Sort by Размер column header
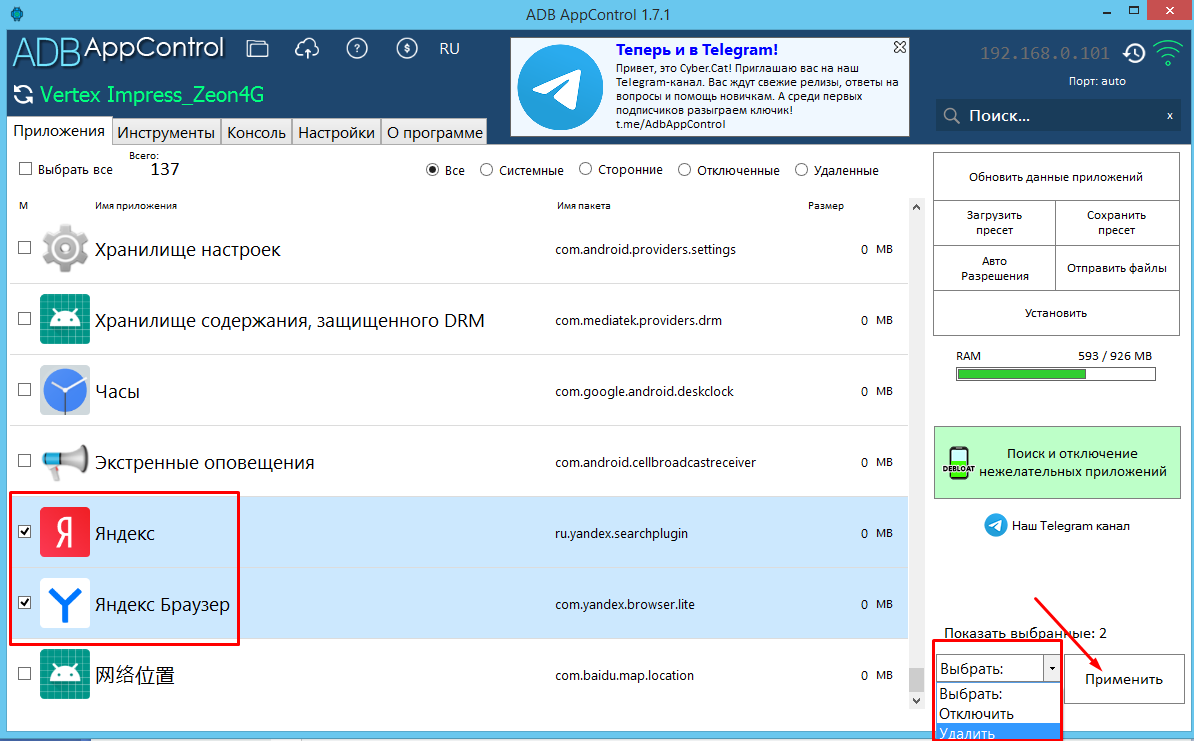This screenshot has height=741, width=1194. pos(825,206)
